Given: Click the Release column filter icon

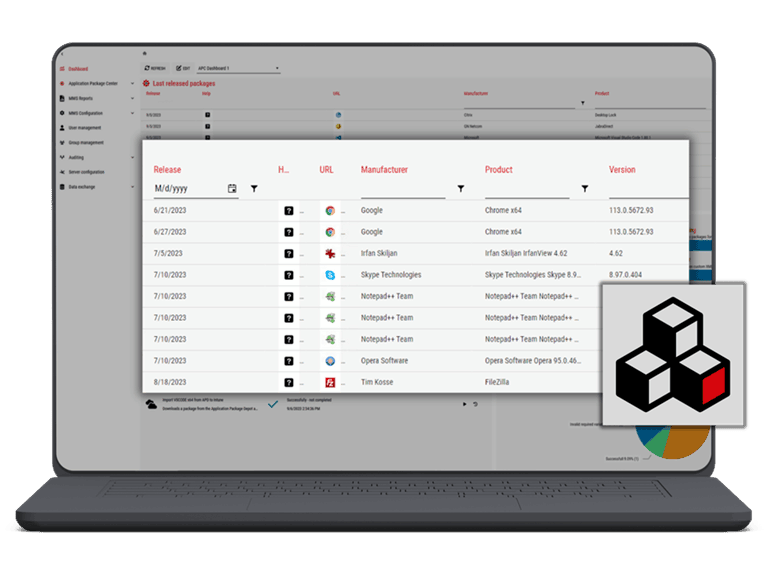Looking at the screenshot, I should click(254, 189).
